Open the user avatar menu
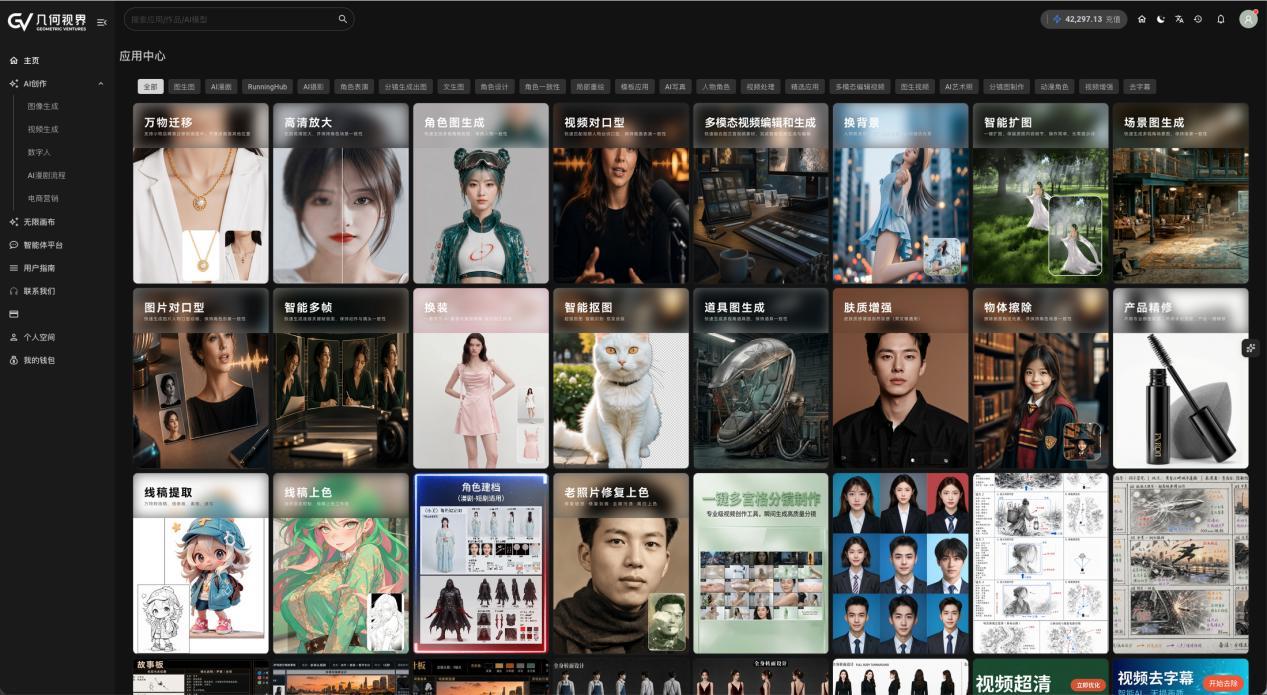1267x695 pixels. (x=1248, y=19)
